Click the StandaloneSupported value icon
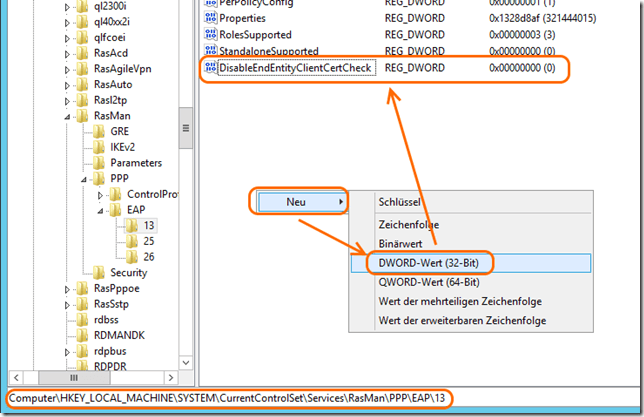This screenshot has width=644, height=417. [x=210, y=50]
